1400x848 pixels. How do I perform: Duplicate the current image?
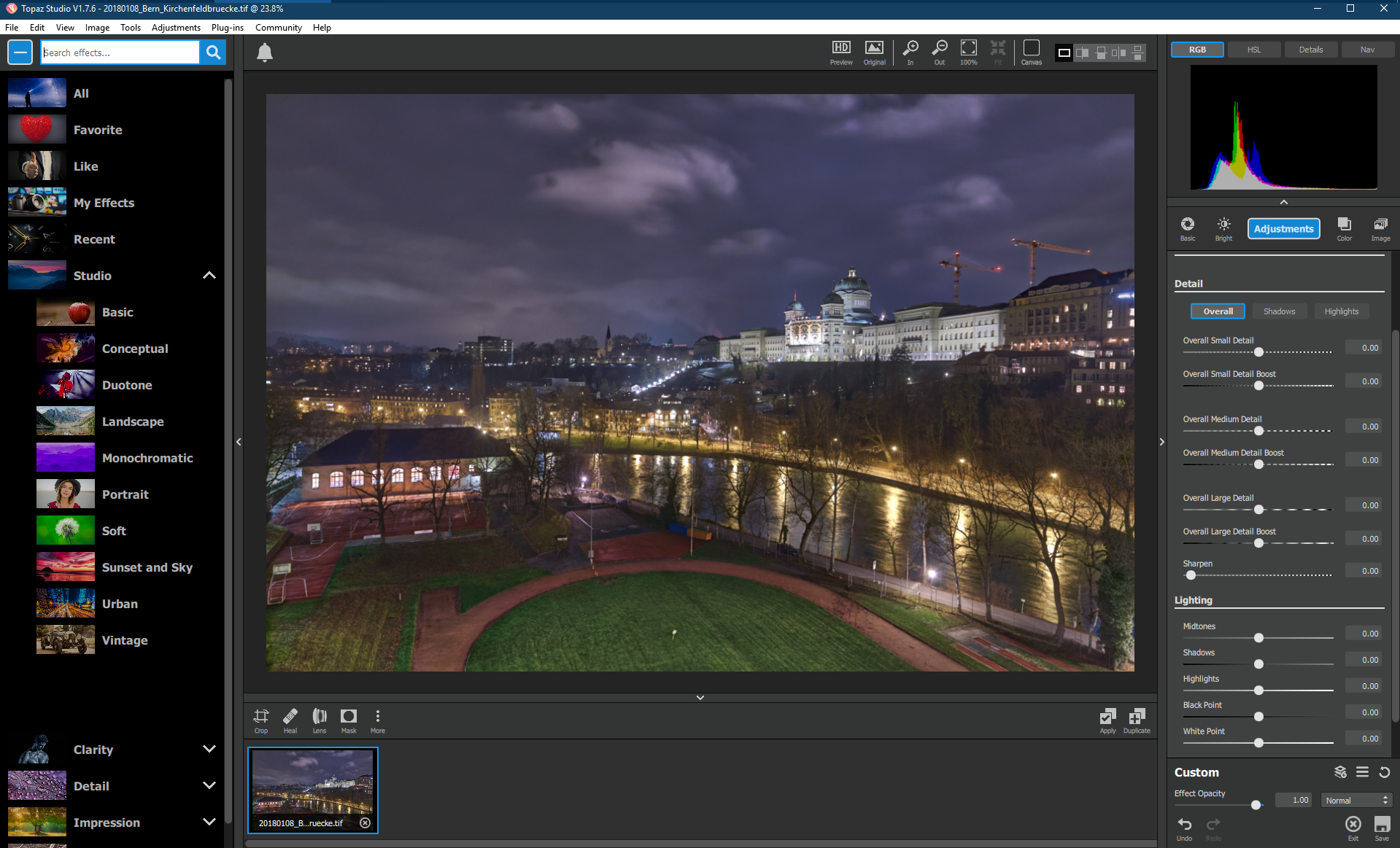1137,720
